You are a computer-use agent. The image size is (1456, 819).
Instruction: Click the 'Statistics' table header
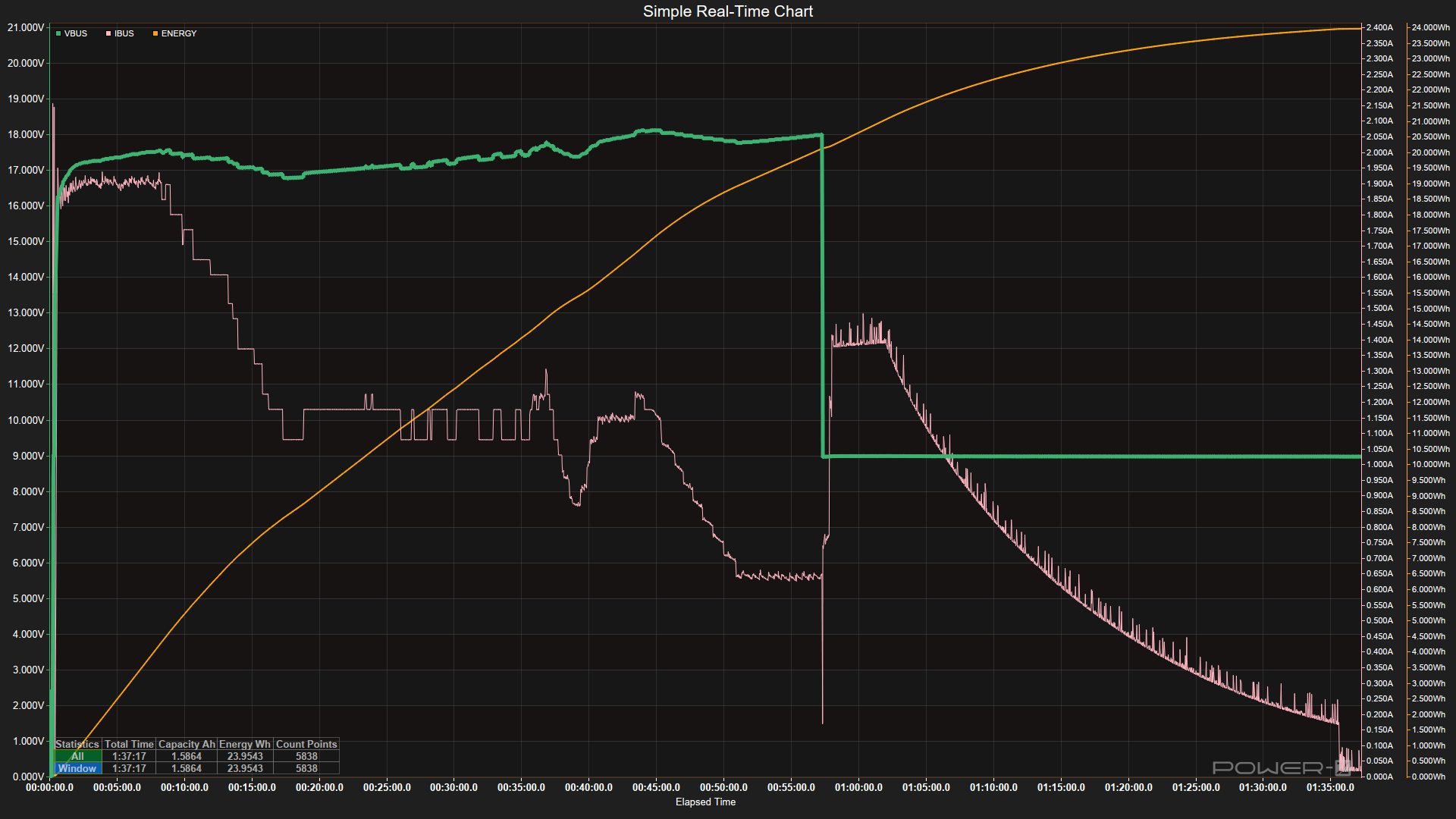[77, 745]
